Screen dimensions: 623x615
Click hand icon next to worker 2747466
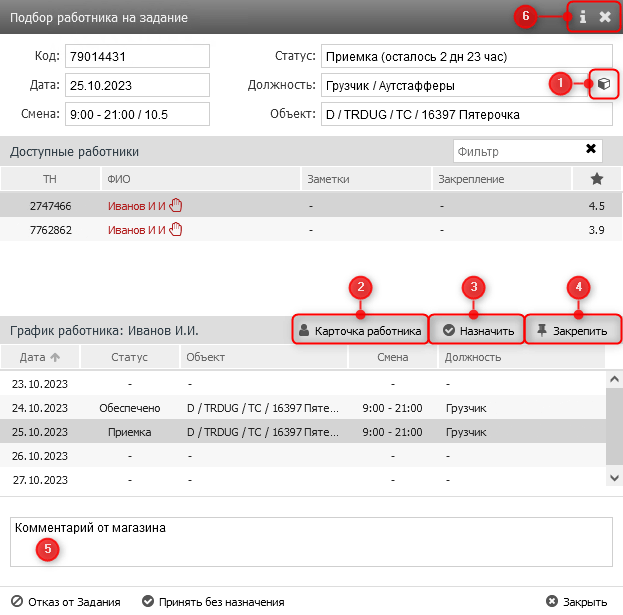[177, 205]
